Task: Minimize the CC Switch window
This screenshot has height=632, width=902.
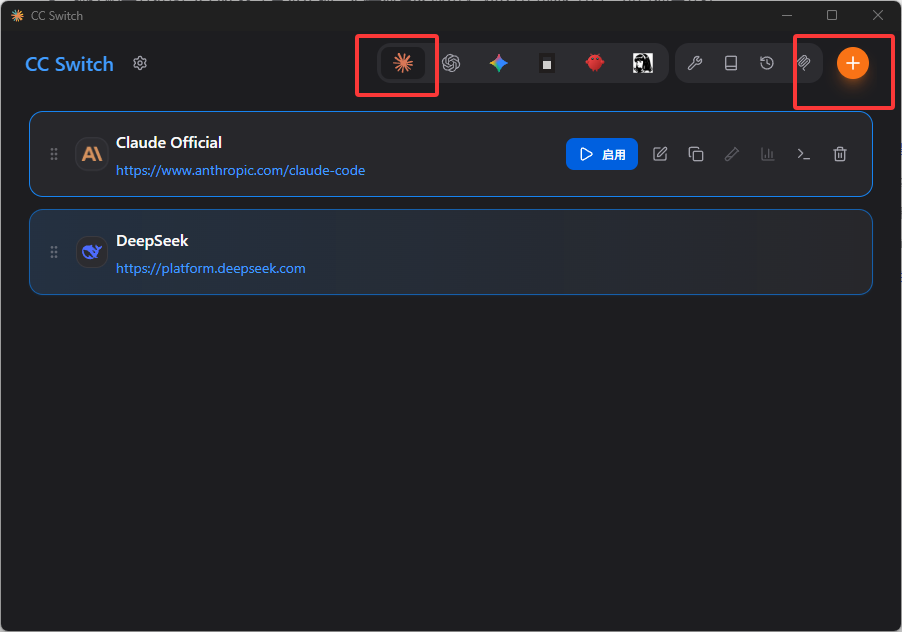Action: (787, 16)
